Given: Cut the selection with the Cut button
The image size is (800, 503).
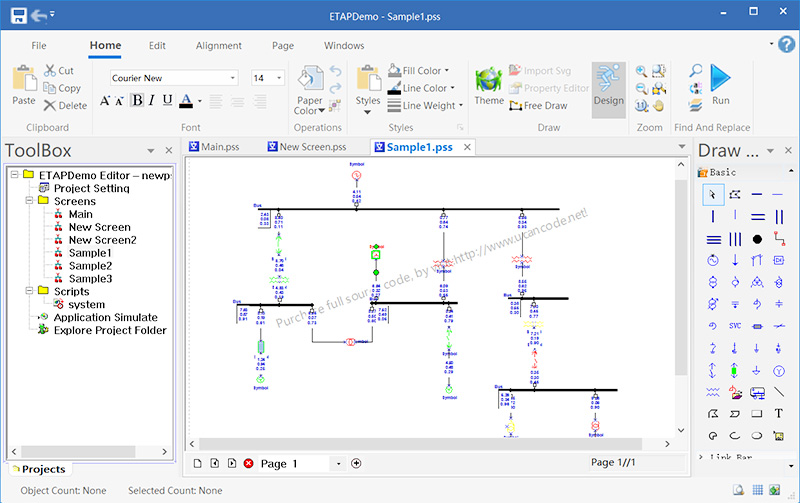Looking at the screenshot, I should coord(59,70).
